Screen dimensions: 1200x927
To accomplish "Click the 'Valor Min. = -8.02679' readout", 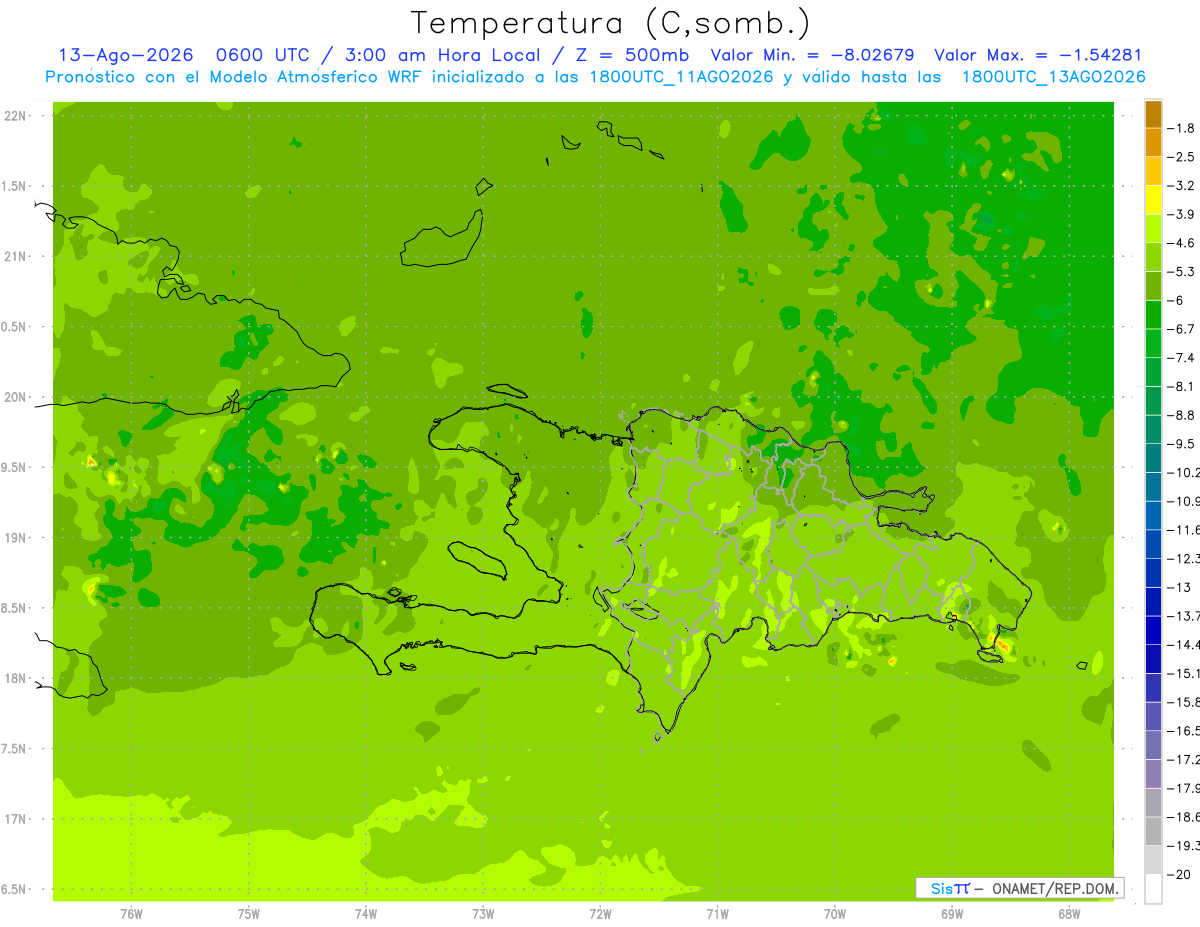I will click(x=812, y=55).
